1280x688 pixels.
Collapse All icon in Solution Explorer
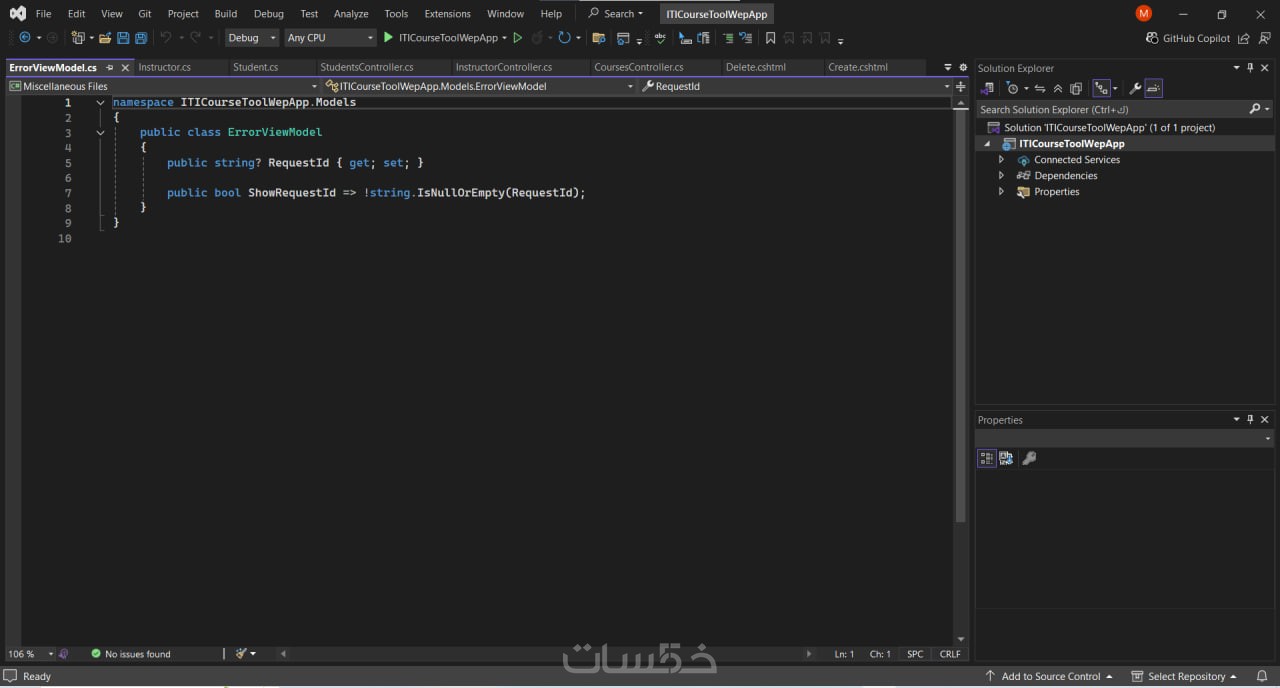pyautogui.click(x=1058, y=88)
